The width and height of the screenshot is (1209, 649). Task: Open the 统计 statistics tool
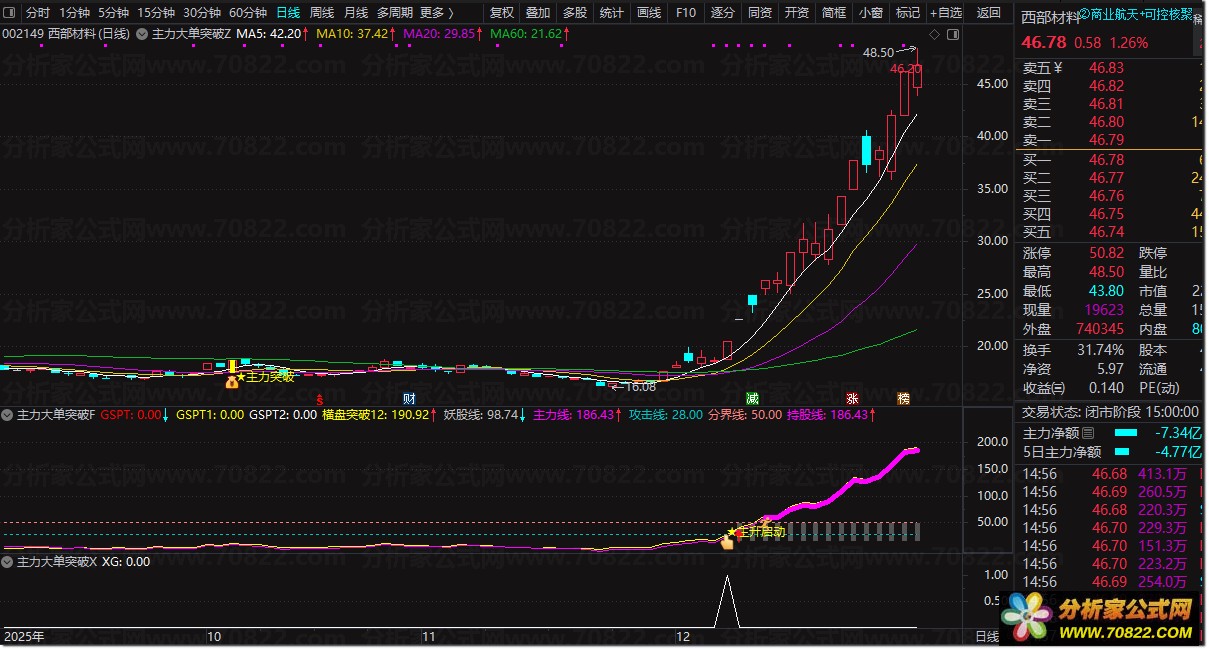click(x=611, y=13)
